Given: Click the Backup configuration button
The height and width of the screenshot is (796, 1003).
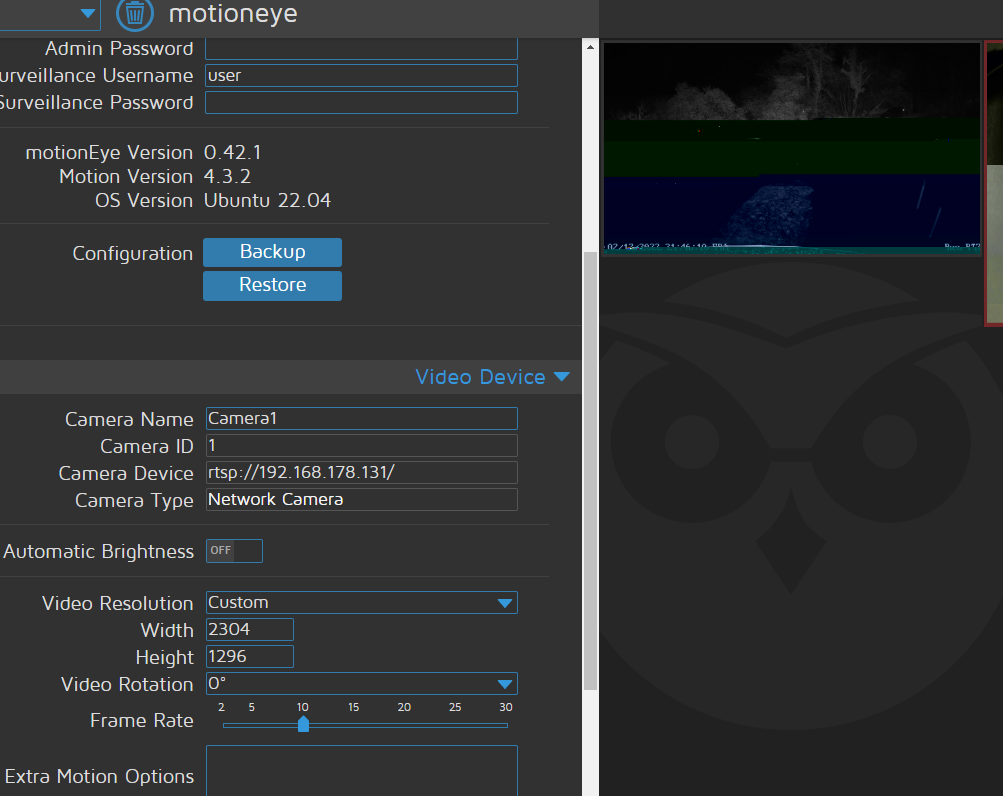Looking at the screenshot, I should pyautogui.click(x=272, y=252).
